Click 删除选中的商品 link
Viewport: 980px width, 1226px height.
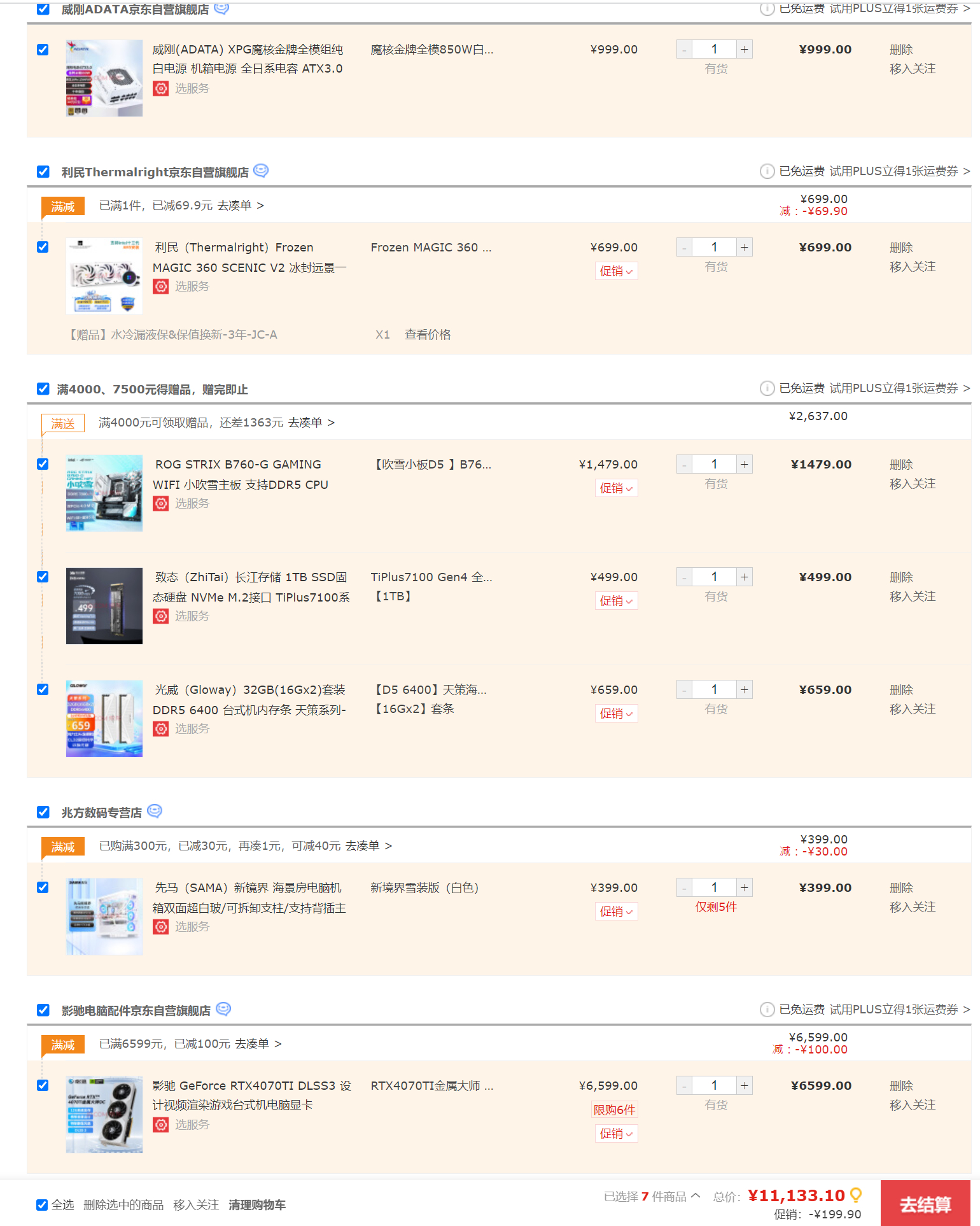point(123,1205)
